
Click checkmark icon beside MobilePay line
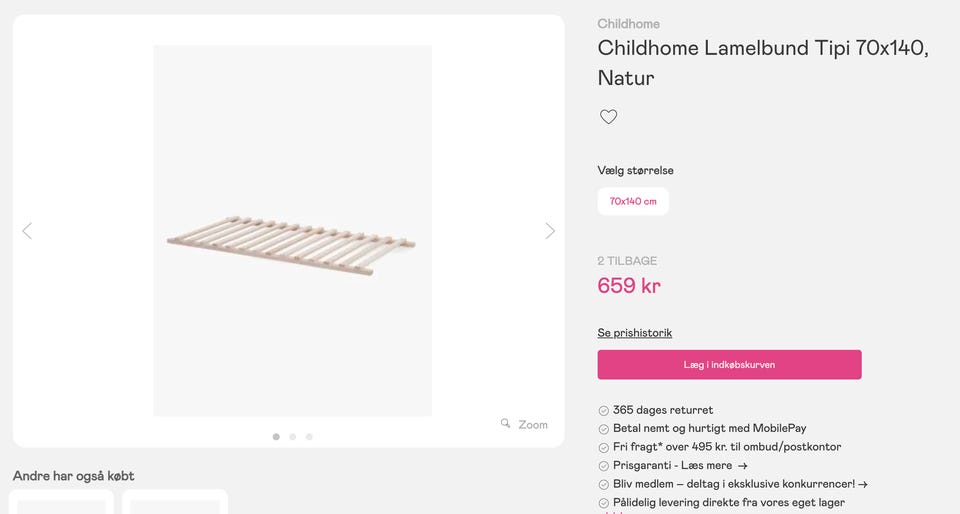[604, 429]
